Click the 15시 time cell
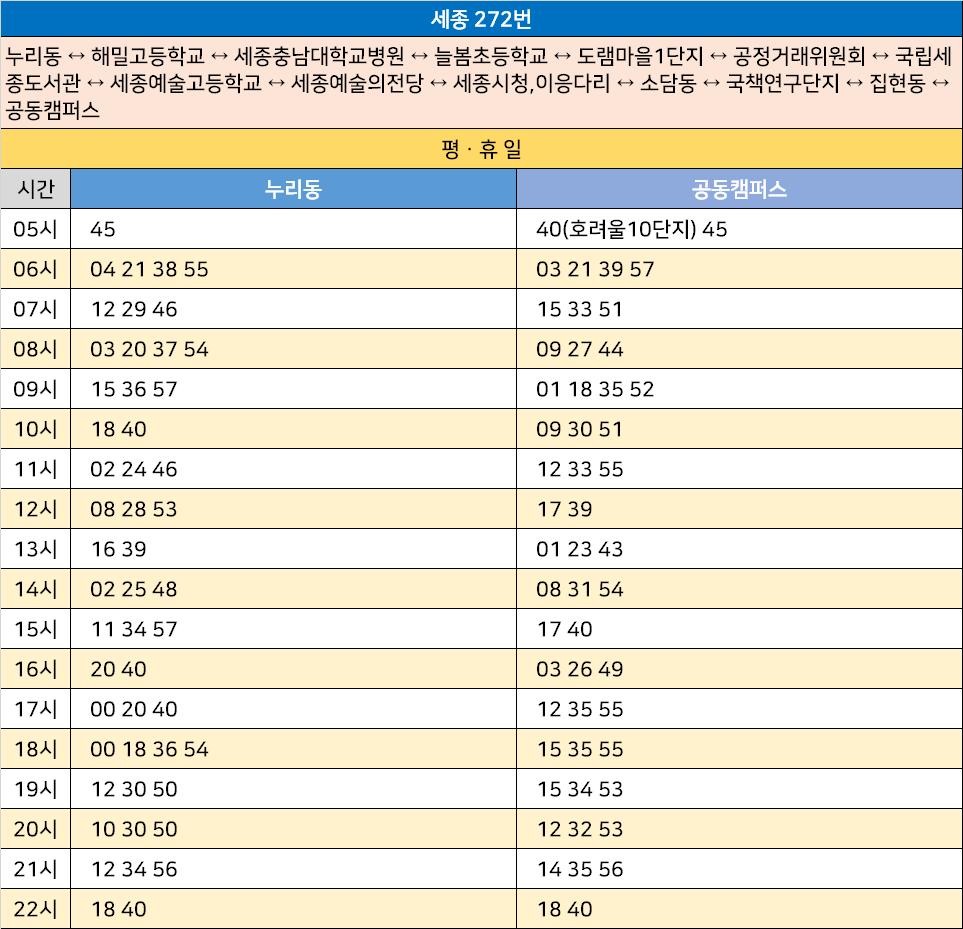The image size is (963, 929). [36, 629]
